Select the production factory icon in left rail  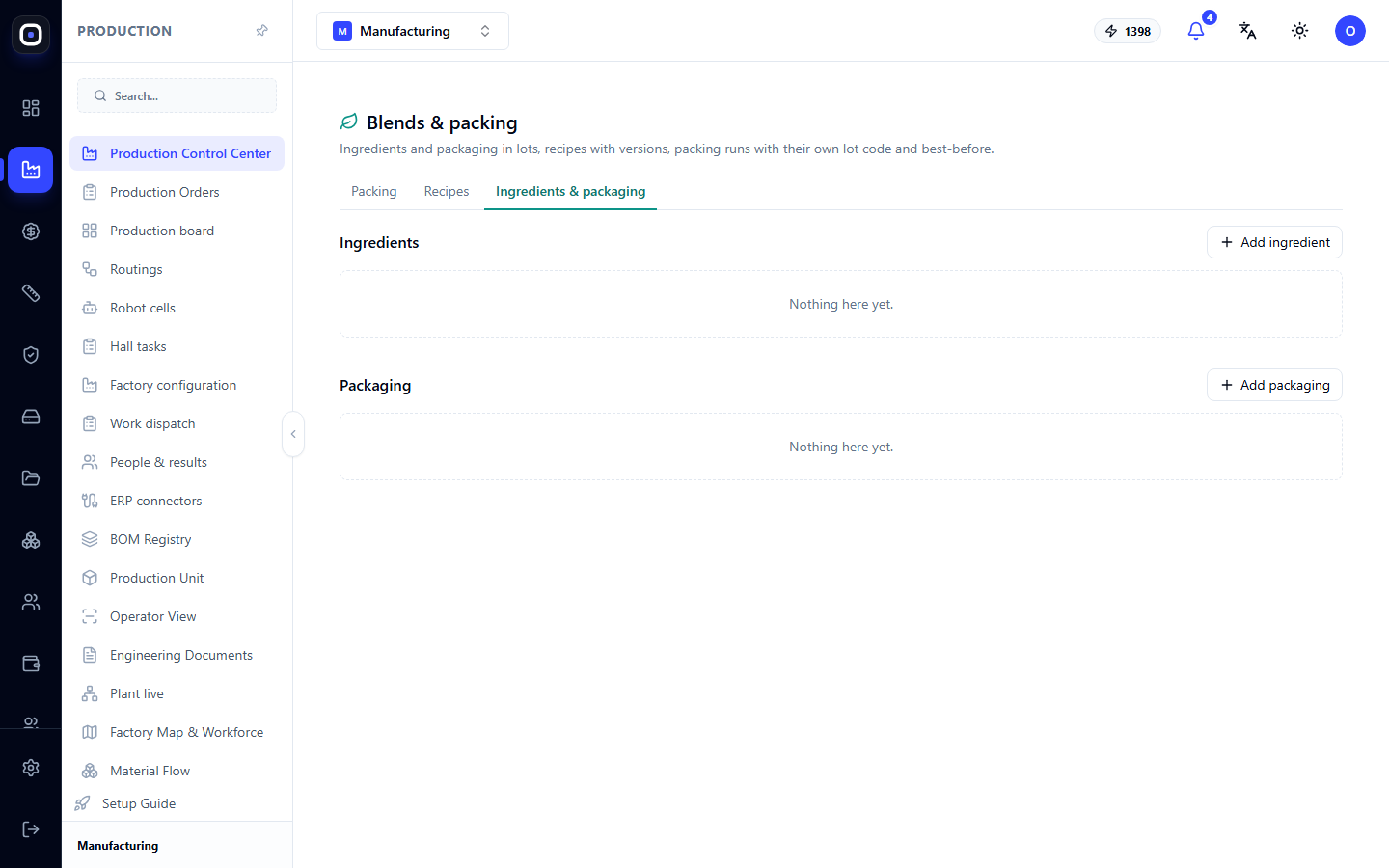[x=31, y=170]
